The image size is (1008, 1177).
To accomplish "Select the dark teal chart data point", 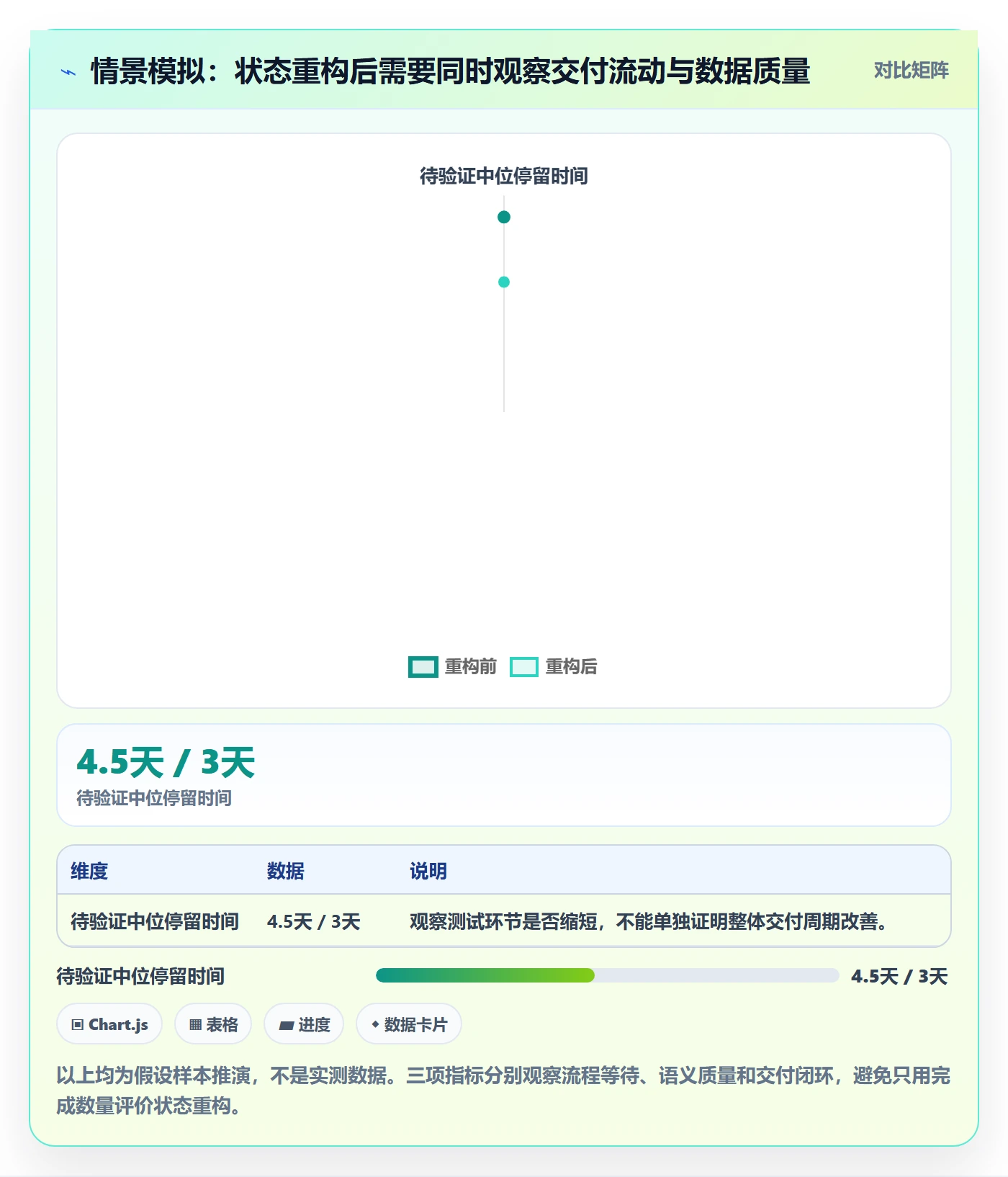I will (504, 217).
